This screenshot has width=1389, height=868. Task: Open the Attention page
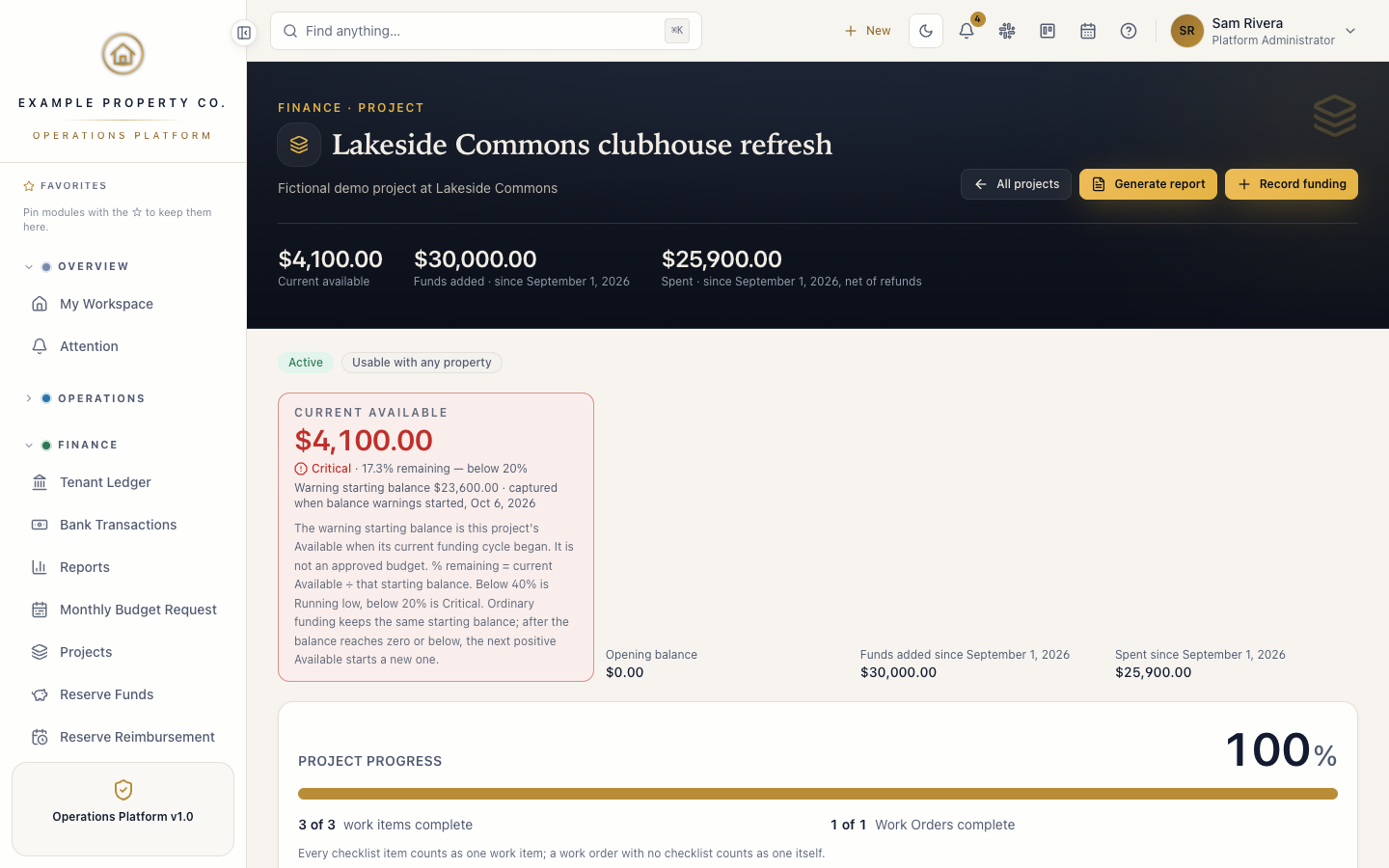click(x=123, y=346)
